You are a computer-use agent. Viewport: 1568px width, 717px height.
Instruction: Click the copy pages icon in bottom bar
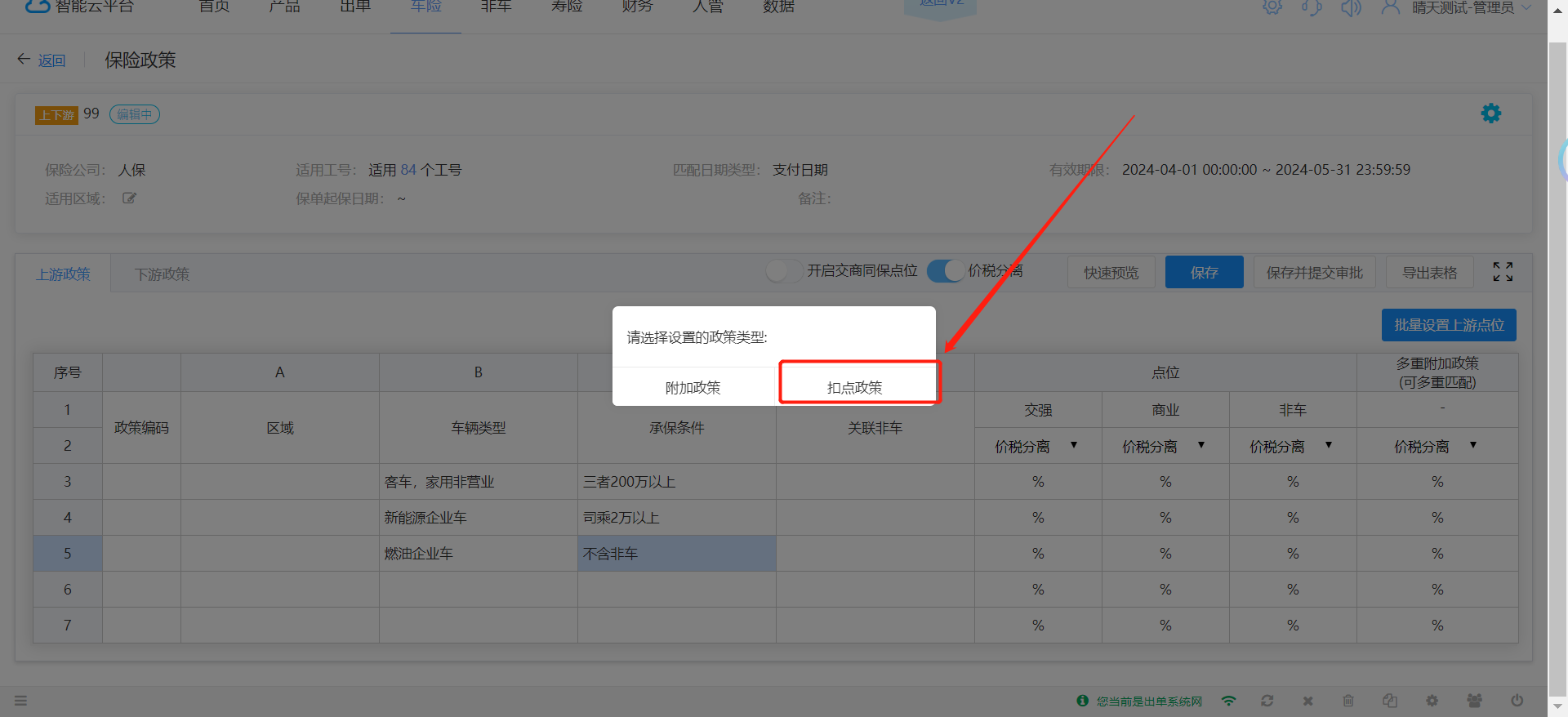pyautogui.click(x=1390, y=701)
